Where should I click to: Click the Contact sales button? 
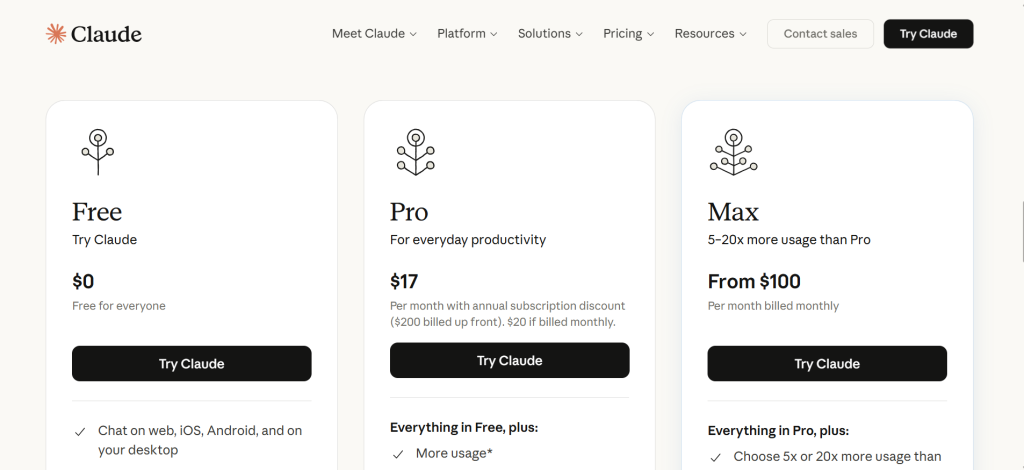[820, 34]
